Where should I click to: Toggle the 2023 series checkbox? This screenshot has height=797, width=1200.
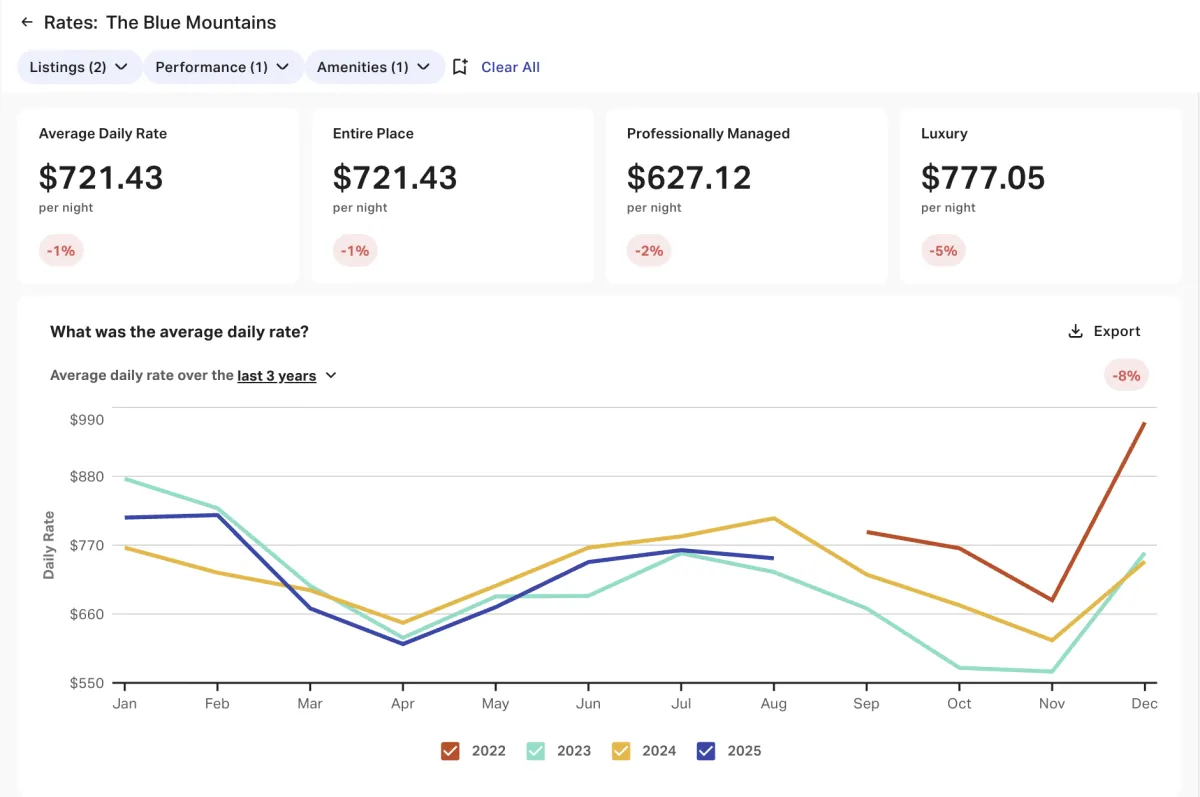(x=536, y=751)
